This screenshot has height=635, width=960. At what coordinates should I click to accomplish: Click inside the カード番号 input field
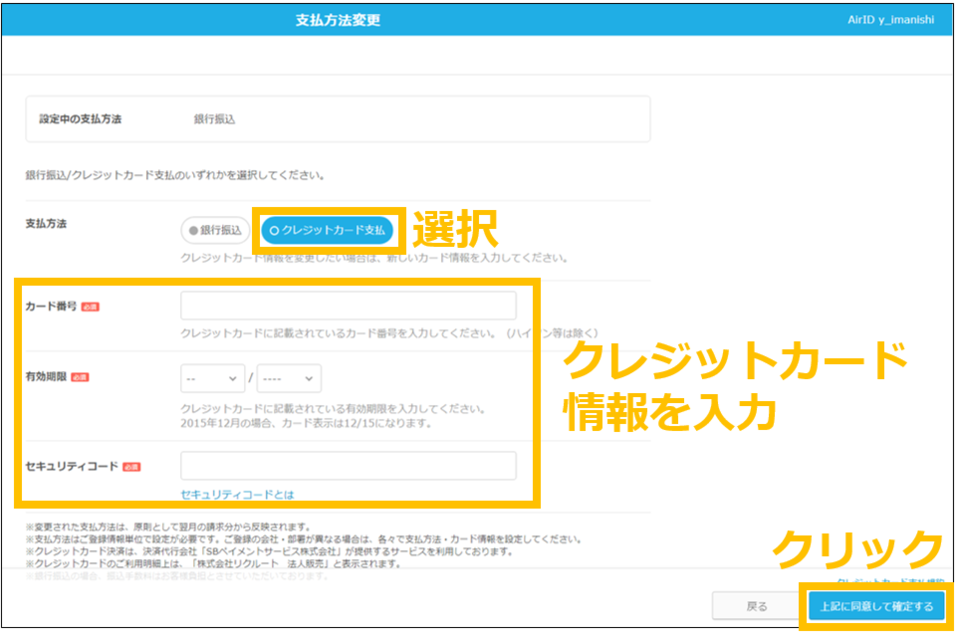click(x=349, y=304)
